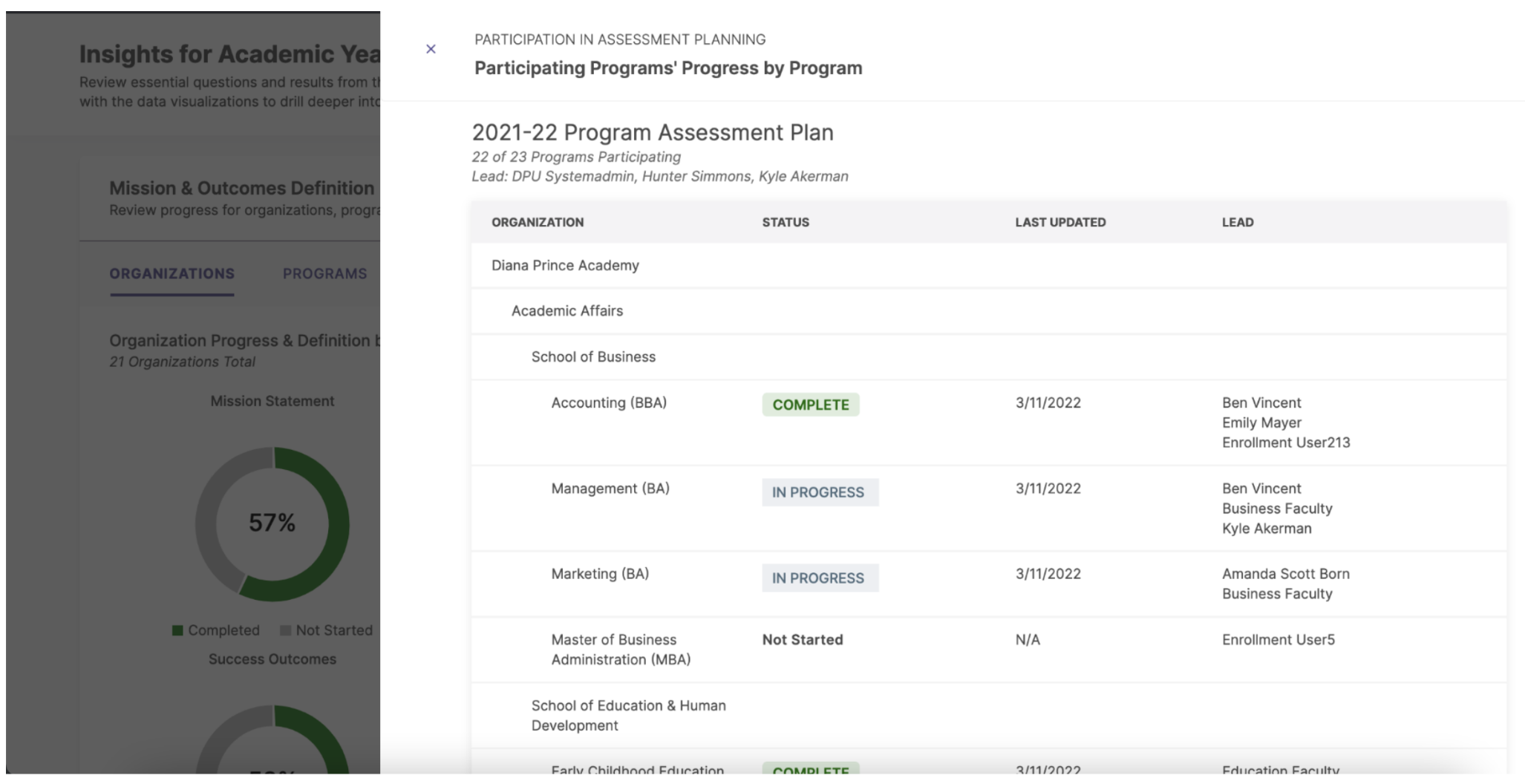Click the Not Started legend entry

pyautogui.click(x=327, y=630)
